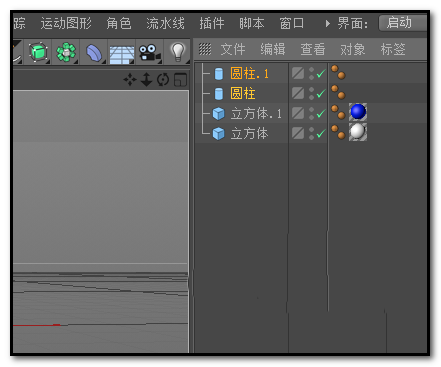
Task: Toggle visibility dots for 立方体.1
Action: coord(311,113)
